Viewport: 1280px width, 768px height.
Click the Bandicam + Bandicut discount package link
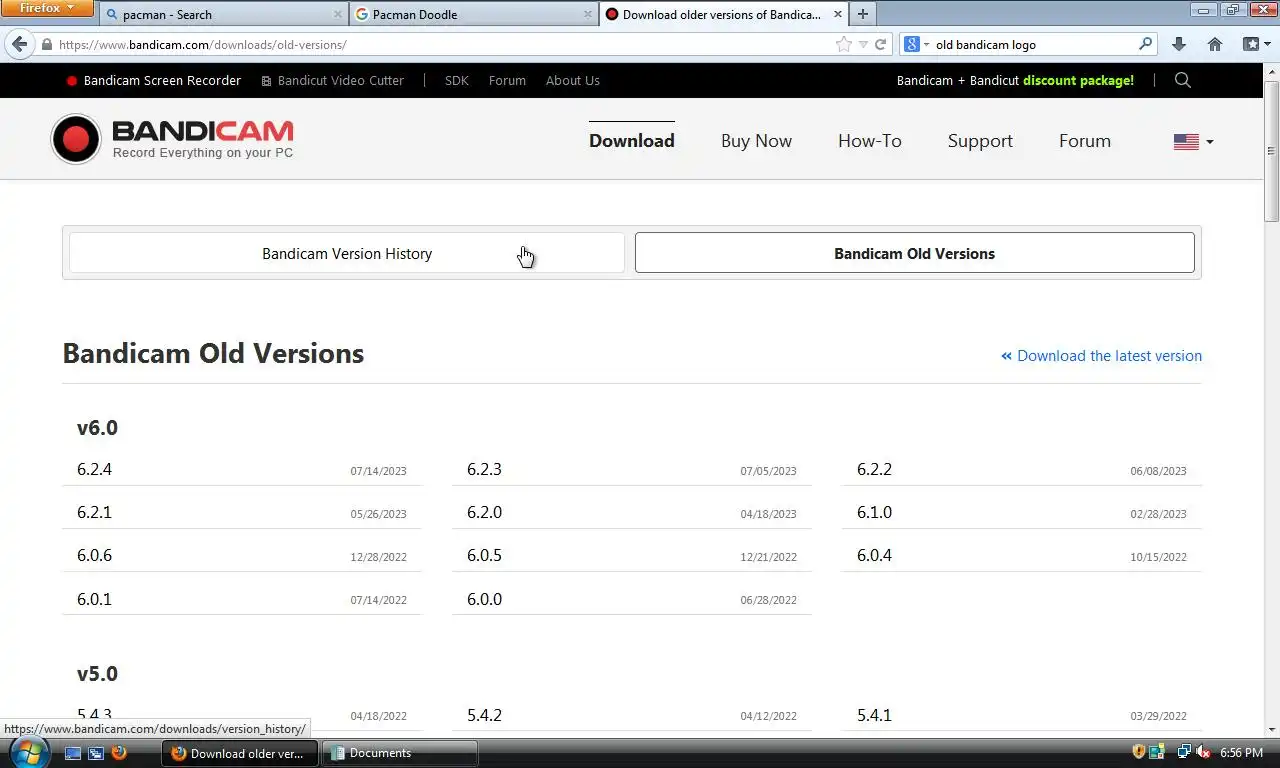point(1015,81)
